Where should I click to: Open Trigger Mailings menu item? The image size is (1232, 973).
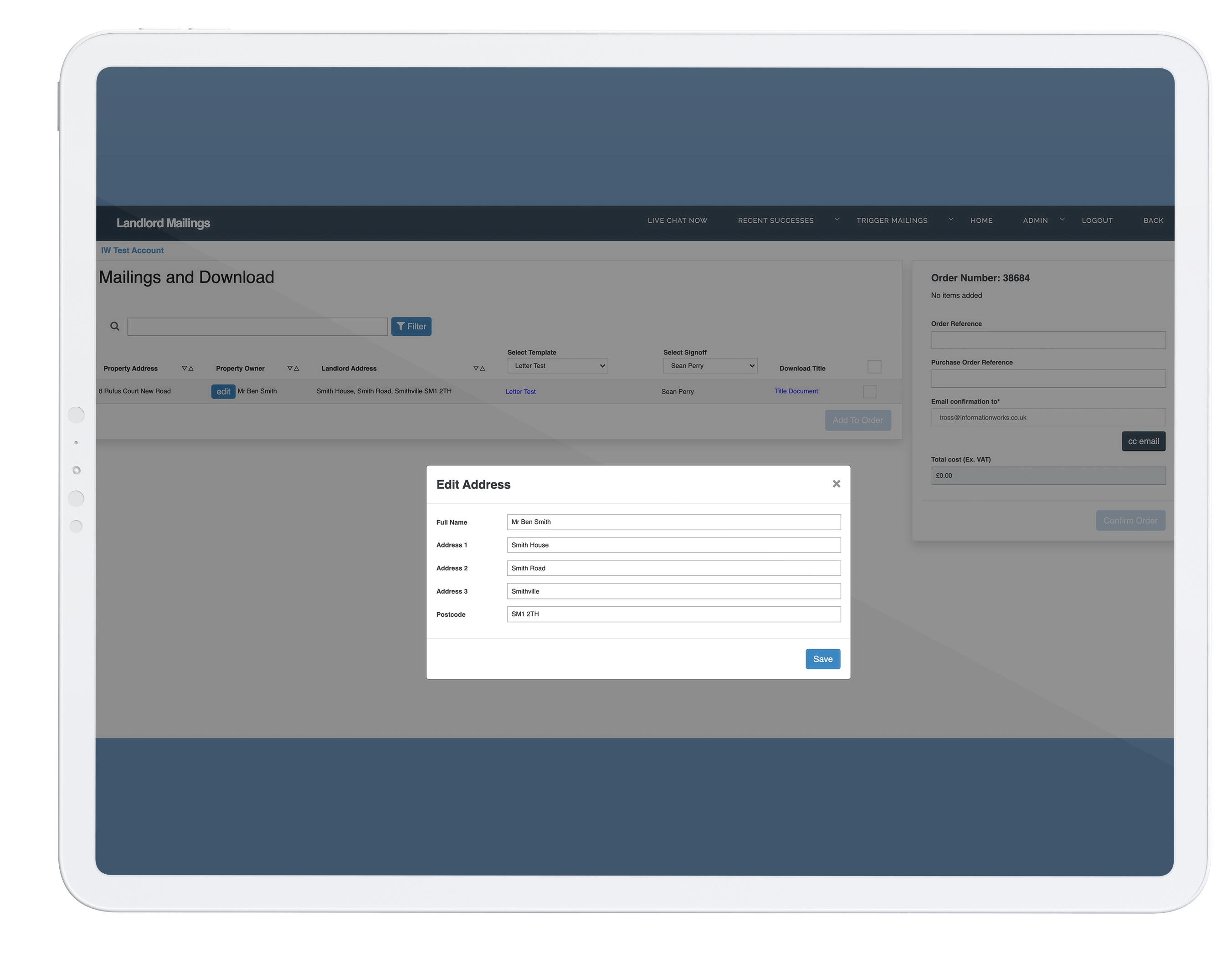(892, 220)
